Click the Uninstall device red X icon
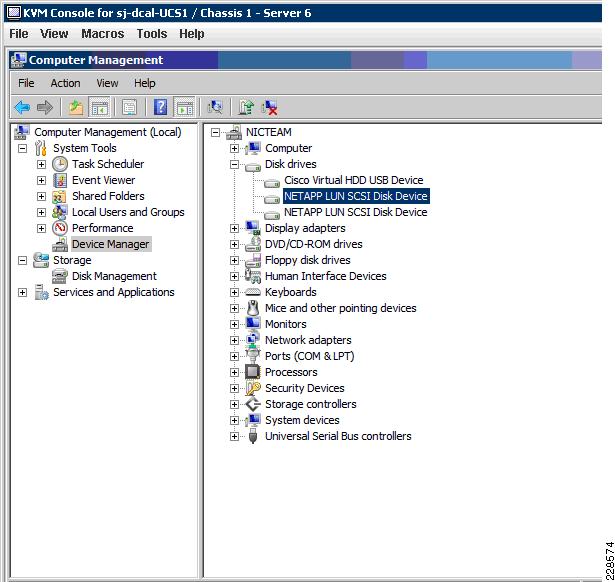This screenshot has height=582, width=615. tap(269, 107)
